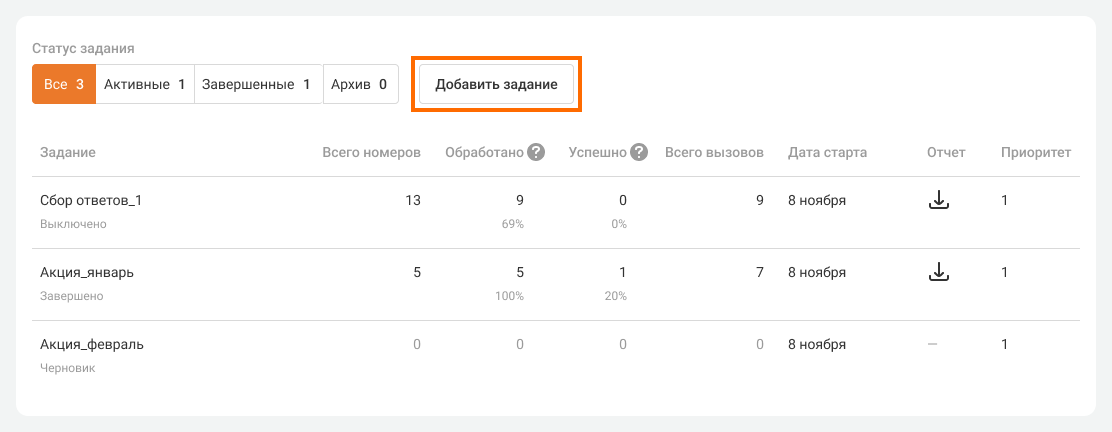The height and width of the screenshot is (432, 1112).
Task: Click priority value of Акция_февраль row
Action: pyautogui.click(x=1005, y=344)
